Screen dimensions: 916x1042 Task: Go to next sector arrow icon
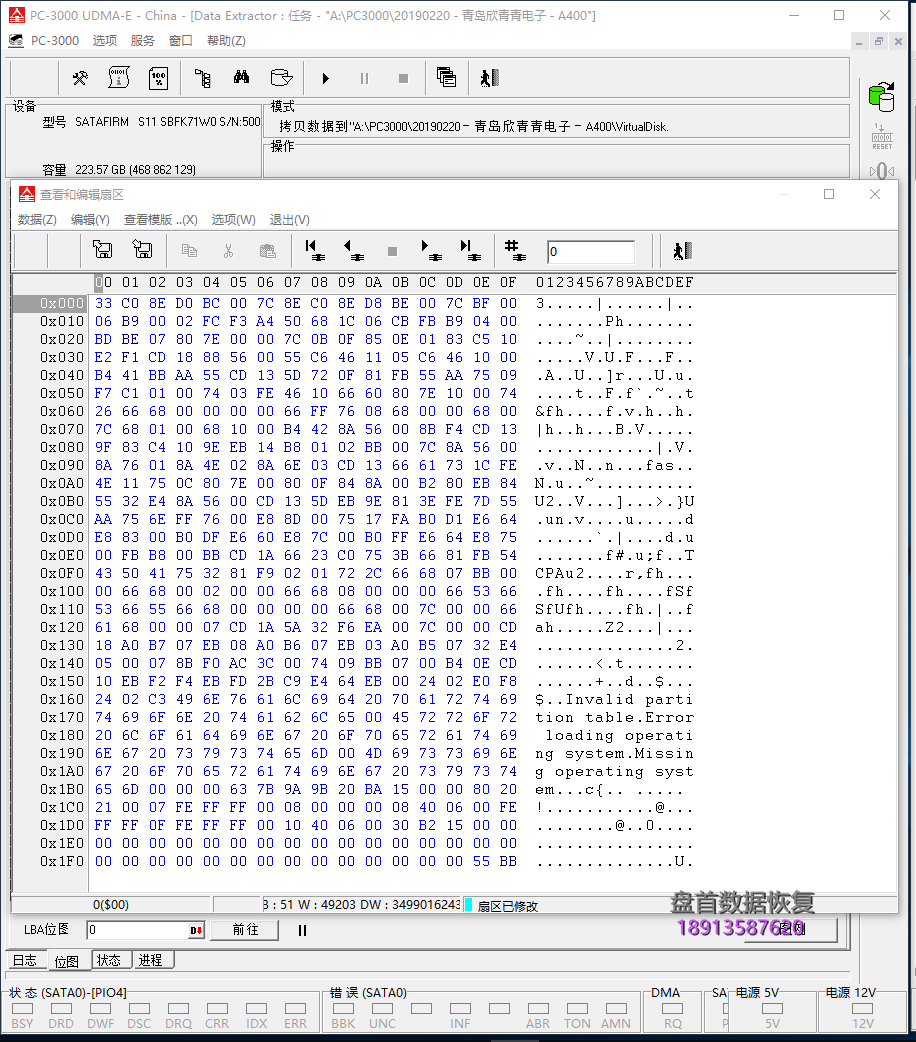pyautogui.click(x=431, y=250)
